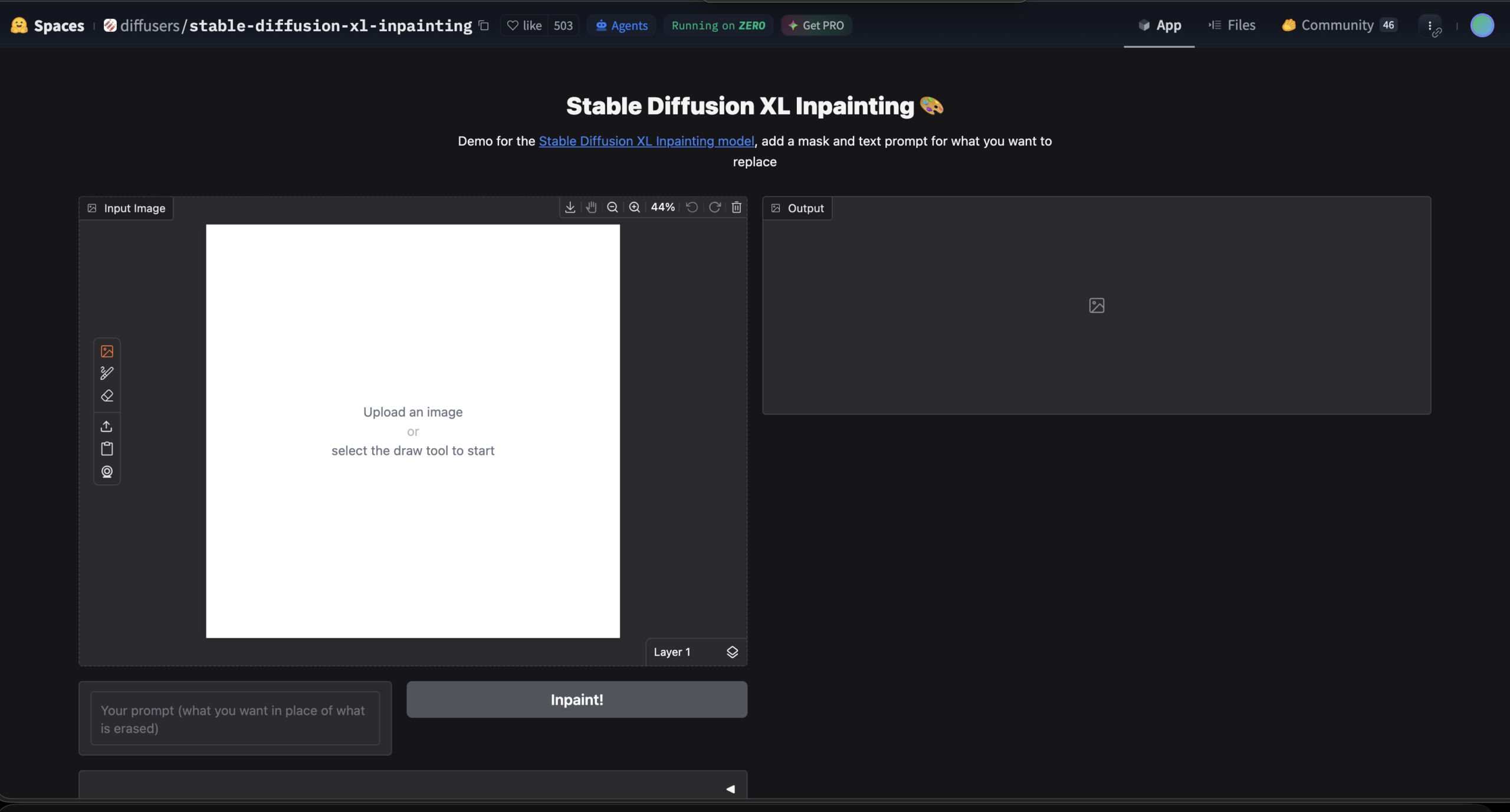The image size is (1510, 812).
Task: Zoom out of the canvas
Action: coord(612,207)
